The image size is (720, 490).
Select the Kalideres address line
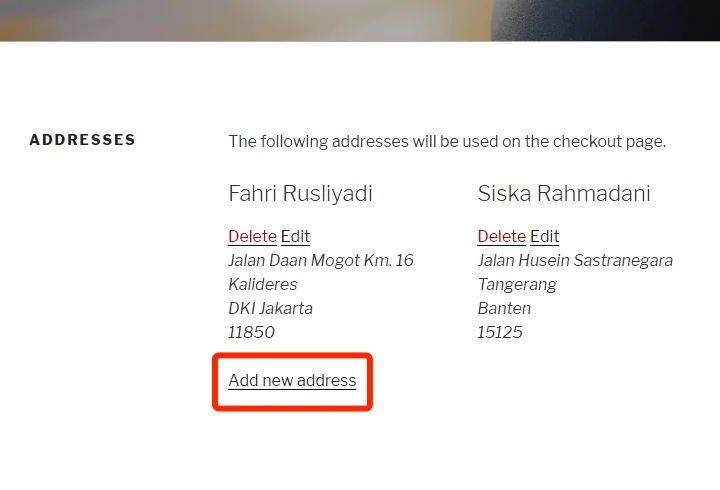[263, 284]
